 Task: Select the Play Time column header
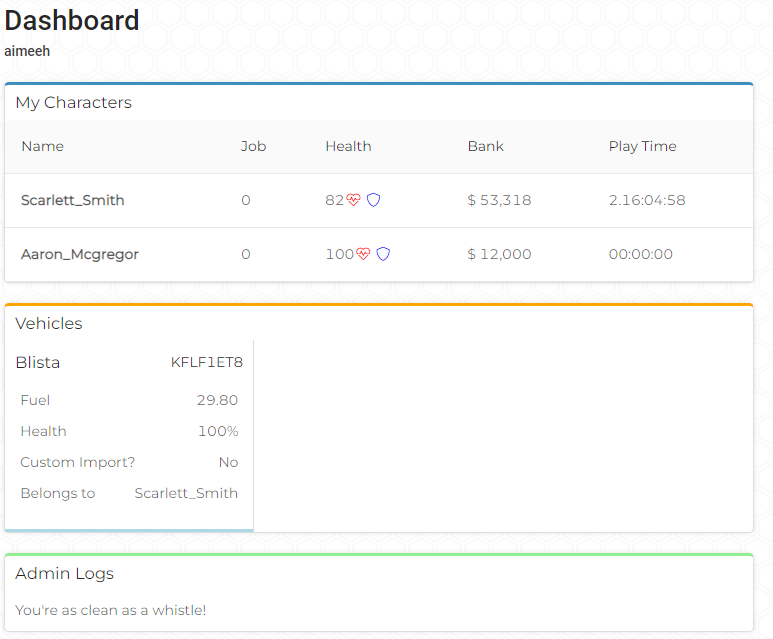click(642, 146)
